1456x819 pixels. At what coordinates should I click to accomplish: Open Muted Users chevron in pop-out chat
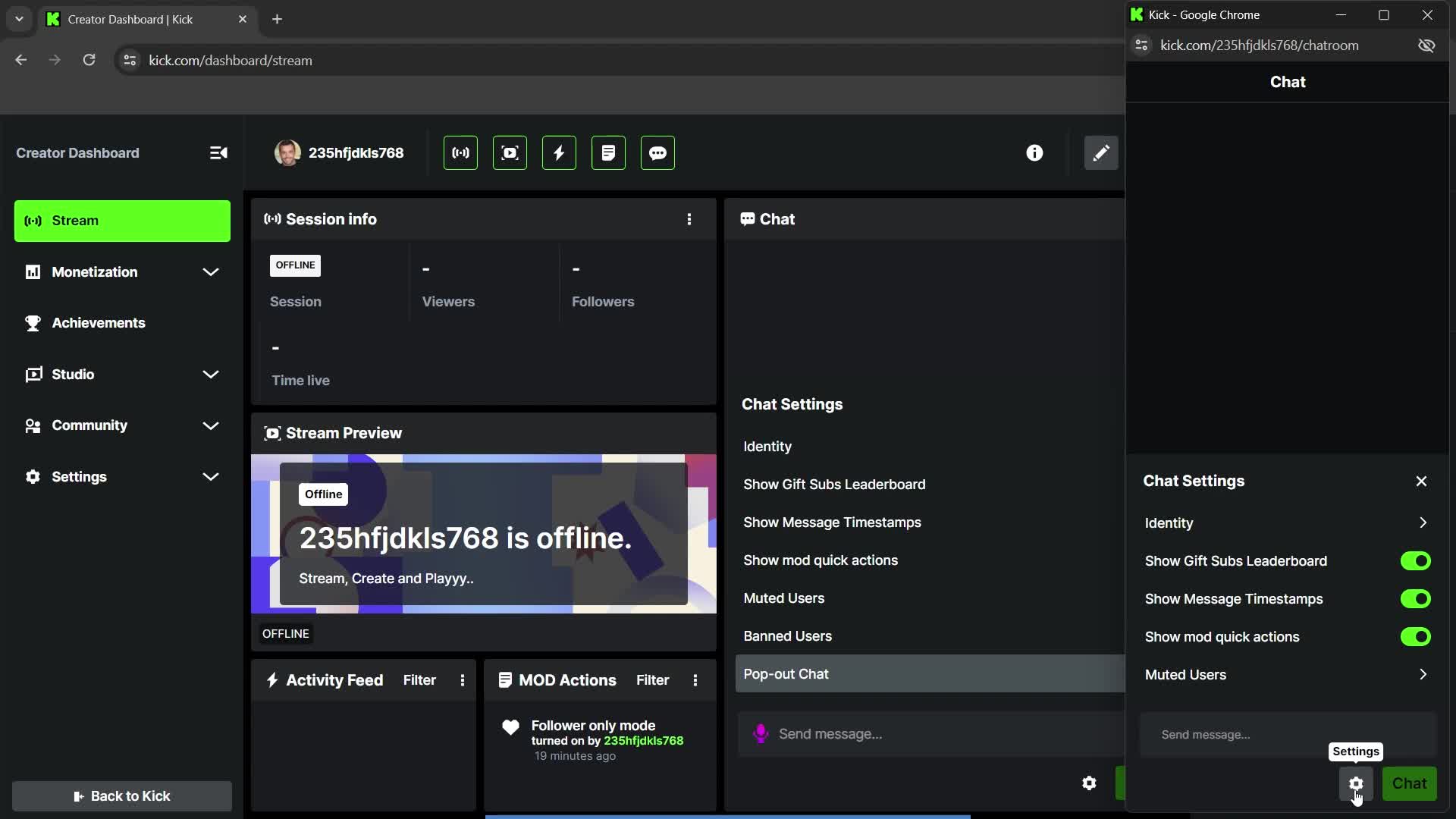click(1423, 675)
